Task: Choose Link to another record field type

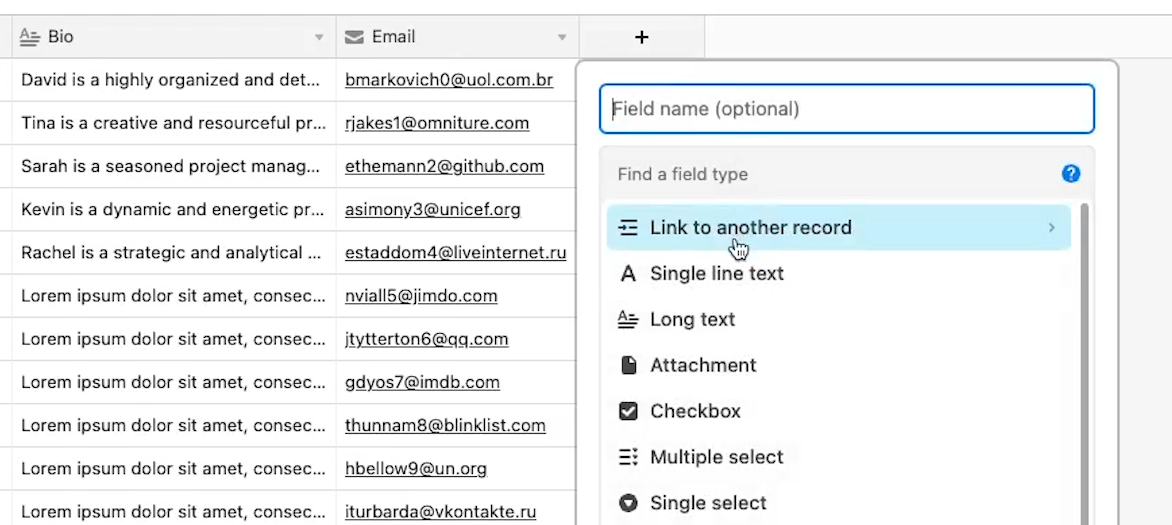Action: 839,227
